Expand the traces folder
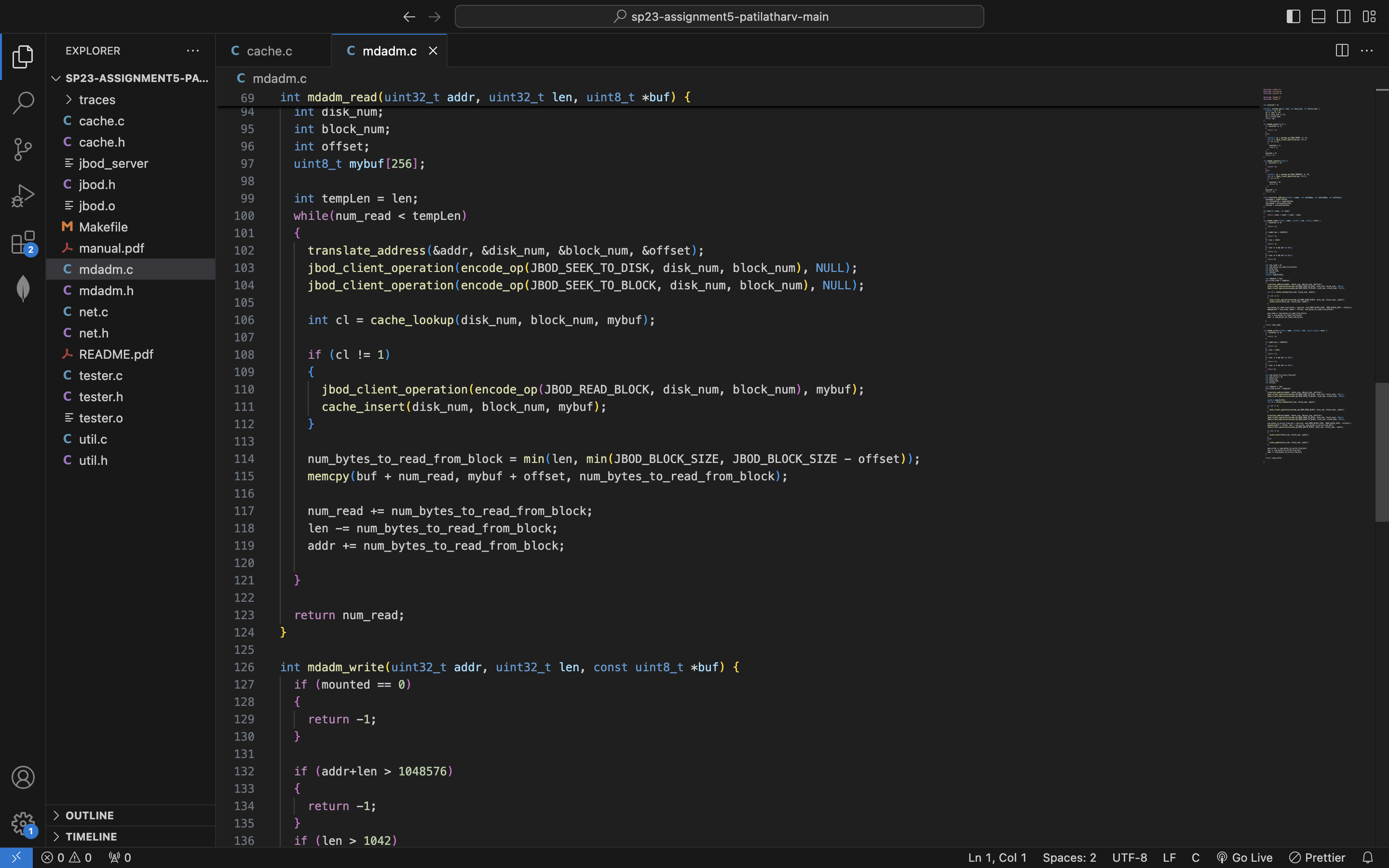 [x=97, y=100]
